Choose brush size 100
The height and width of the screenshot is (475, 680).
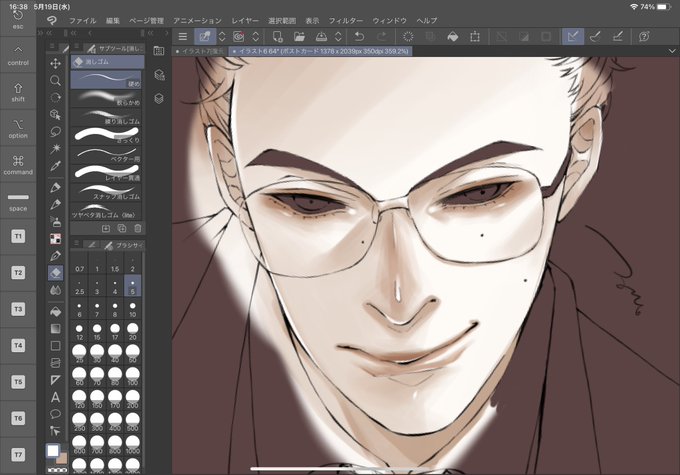tap(133, 376)
